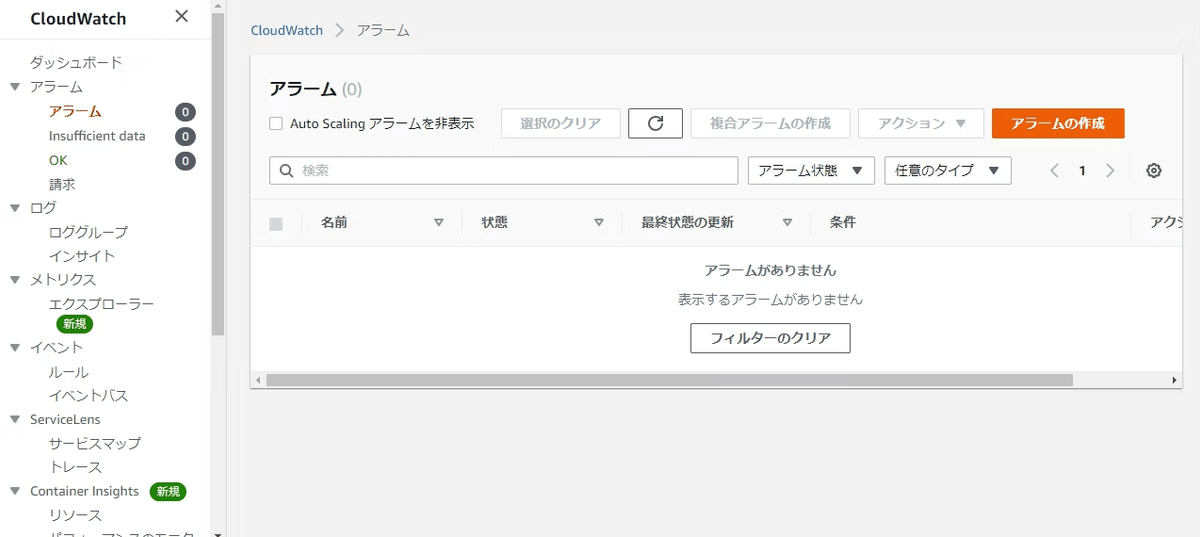Open イベントバス in the sidebar
The height and width of the screenshot is (537, 1200).
[x=88, y=396]
